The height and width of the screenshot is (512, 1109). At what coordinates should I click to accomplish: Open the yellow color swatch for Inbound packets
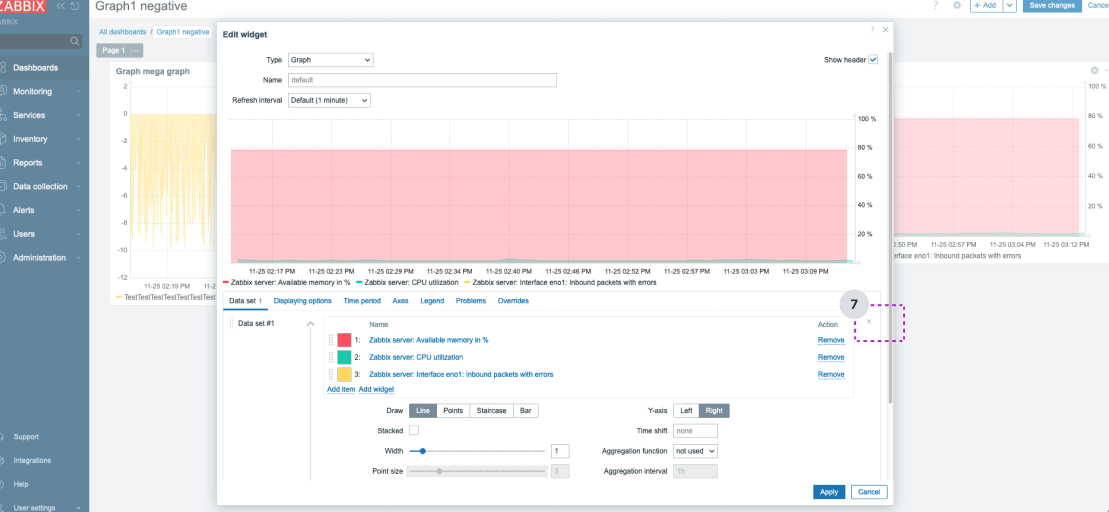pos(344,374)
